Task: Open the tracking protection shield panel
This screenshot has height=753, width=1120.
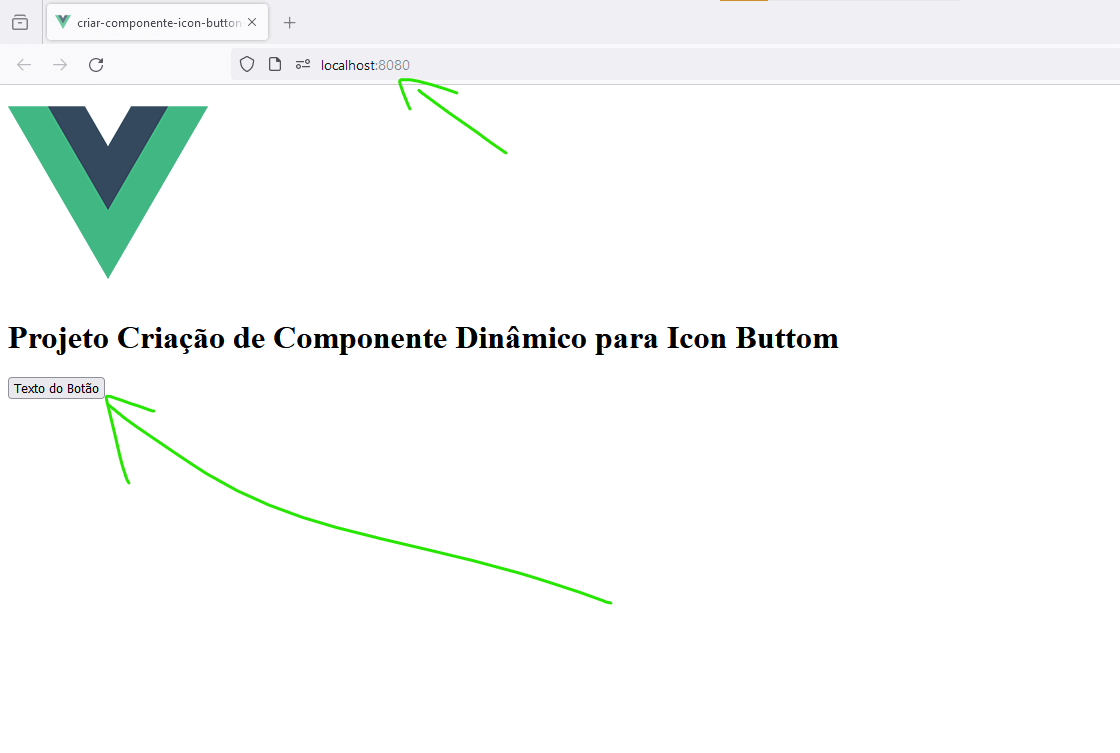Action: (x=247, y=65)
